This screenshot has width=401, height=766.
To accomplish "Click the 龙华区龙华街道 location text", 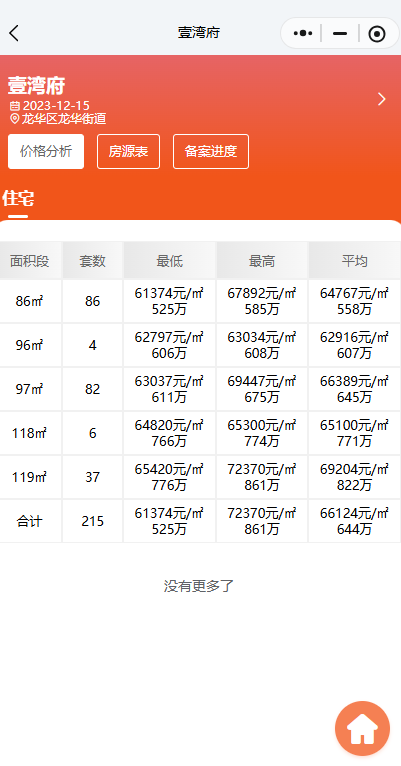I will point(63,118).
